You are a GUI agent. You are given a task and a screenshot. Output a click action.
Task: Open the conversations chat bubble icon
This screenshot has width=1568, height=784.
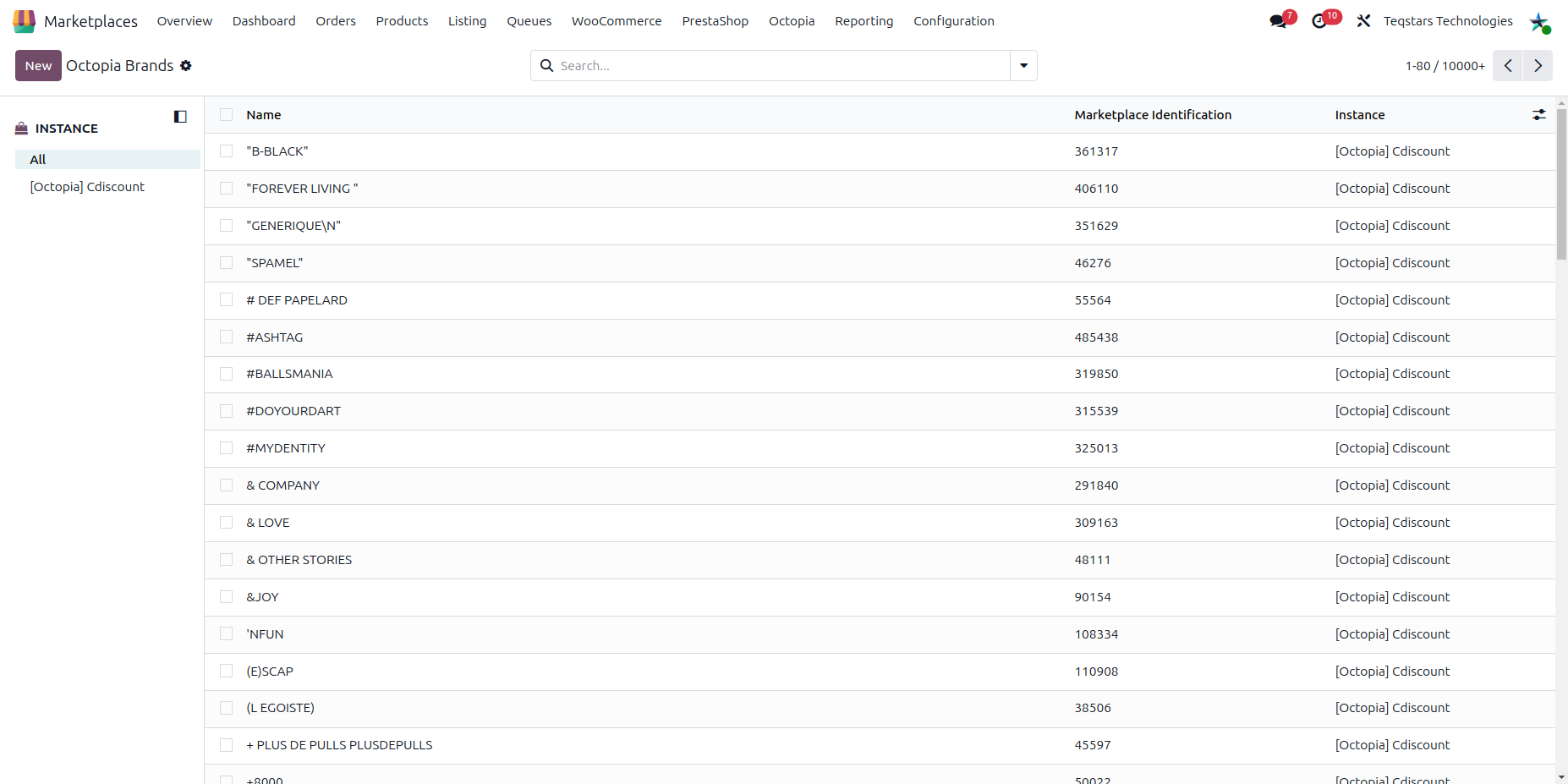click(1278, 21)
